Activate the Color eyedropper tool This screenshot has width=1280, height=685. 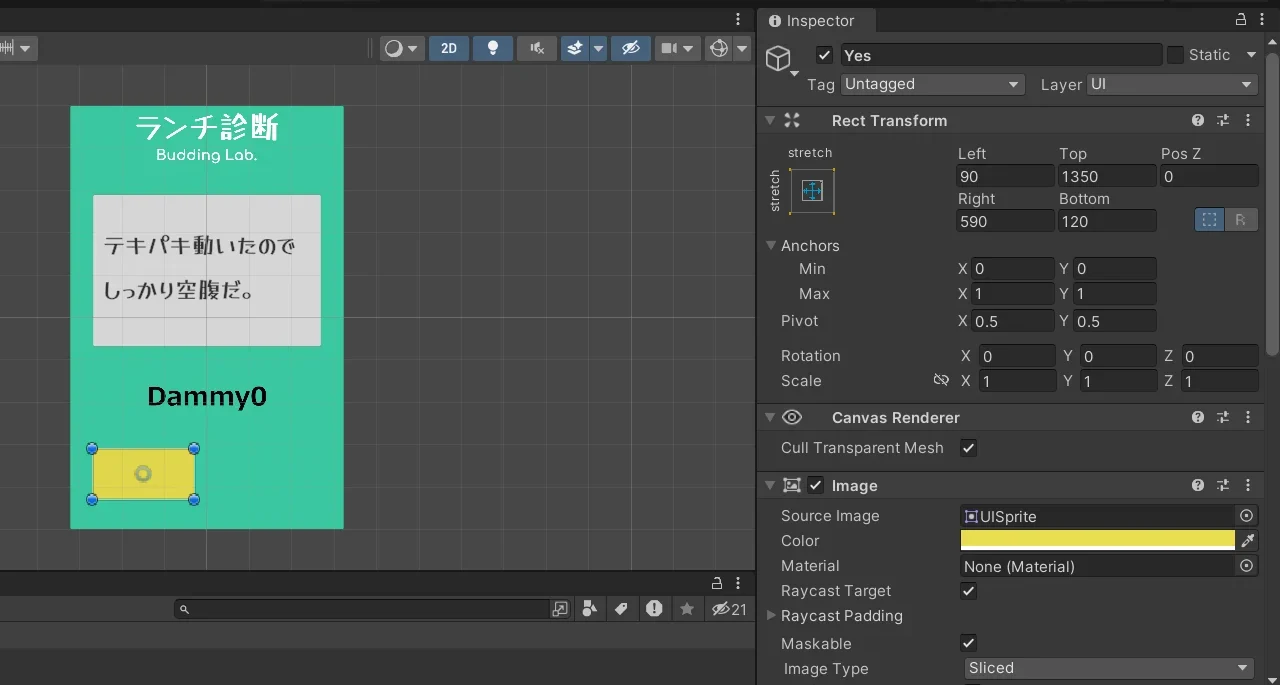coord(1247,541)
